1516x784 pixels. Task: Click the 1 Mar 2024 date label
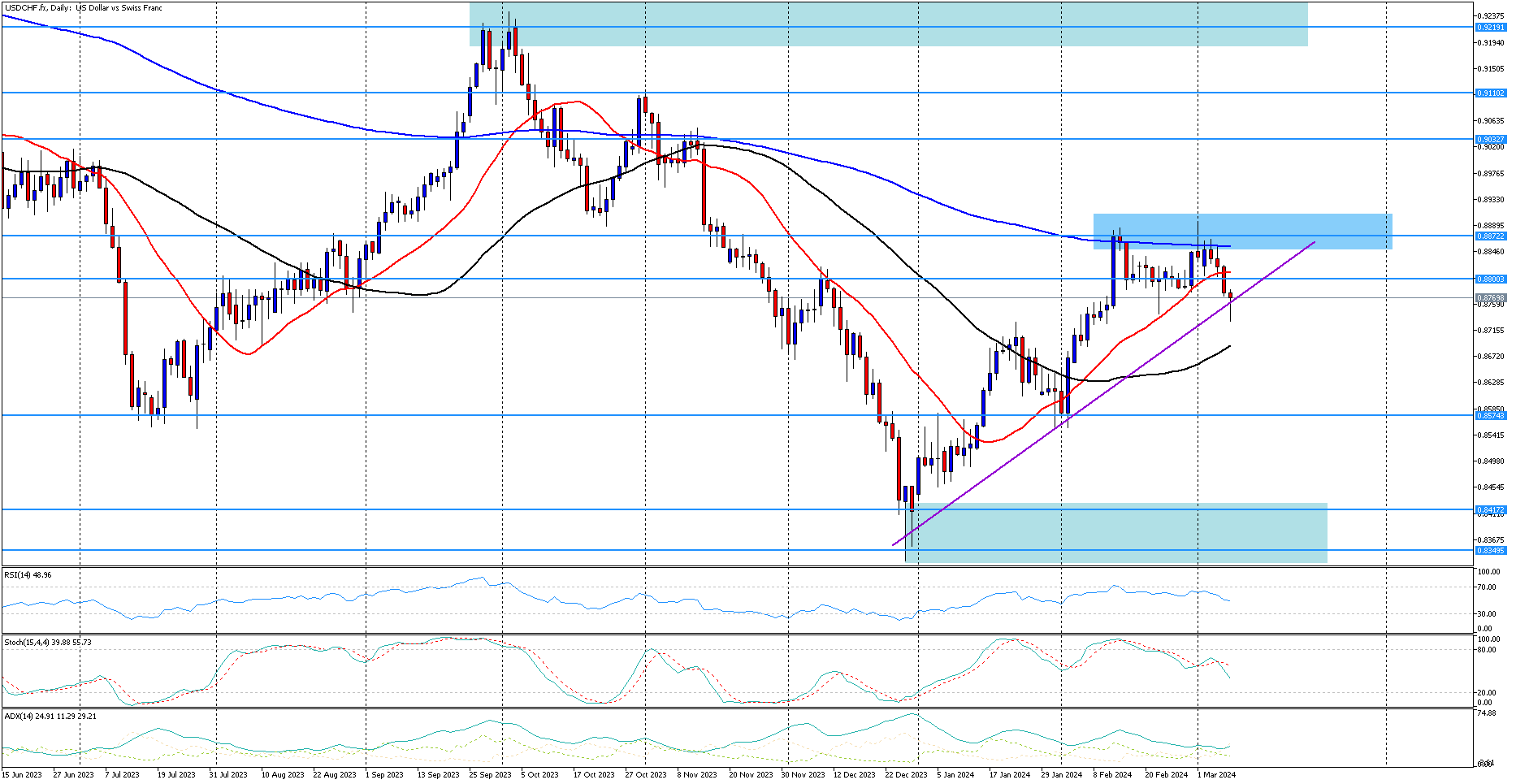click(1215, 775)
